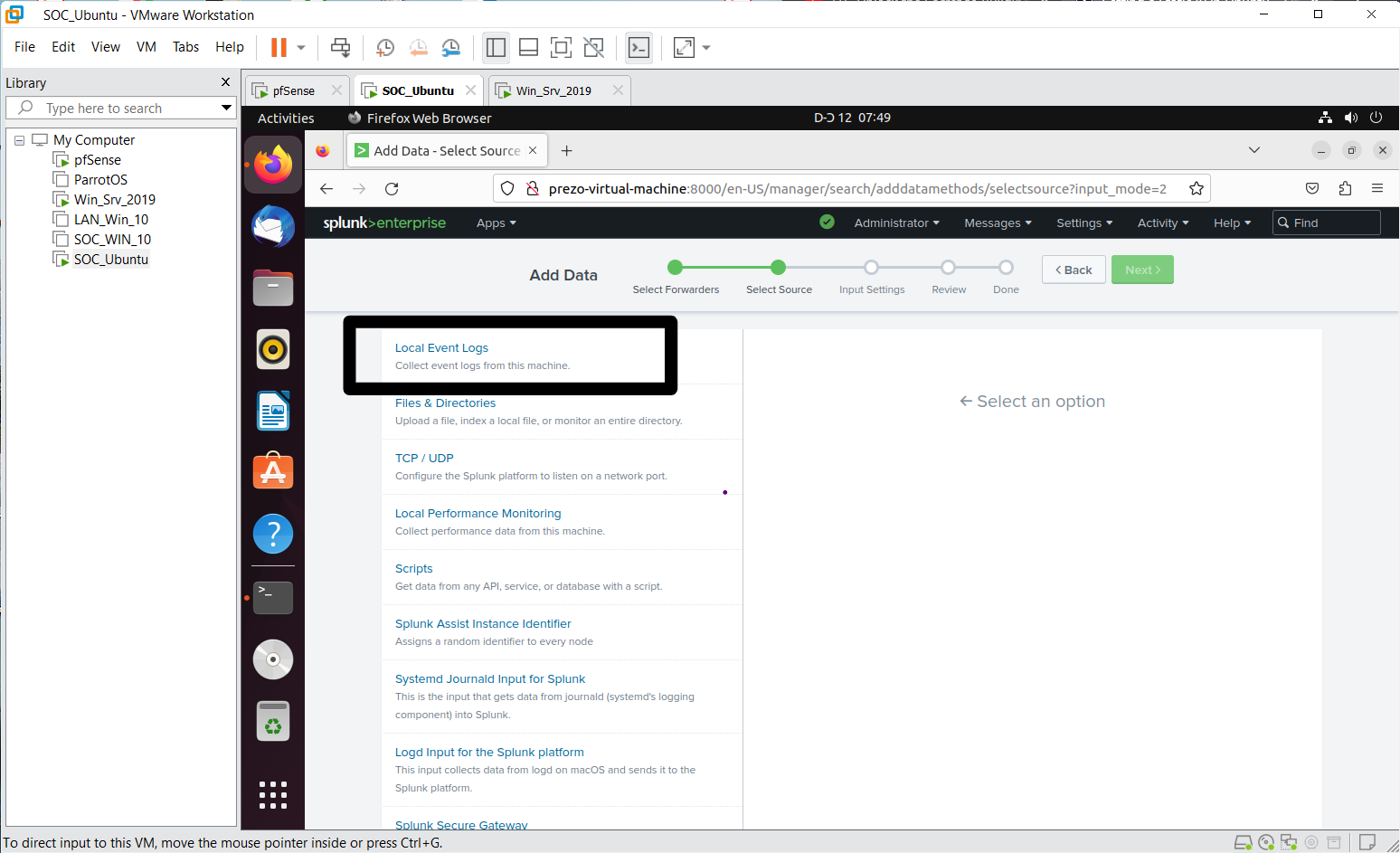Open the Settings dropdown in Splunk
Viewport: 1400px width, 853px height.
point(1084,223)
